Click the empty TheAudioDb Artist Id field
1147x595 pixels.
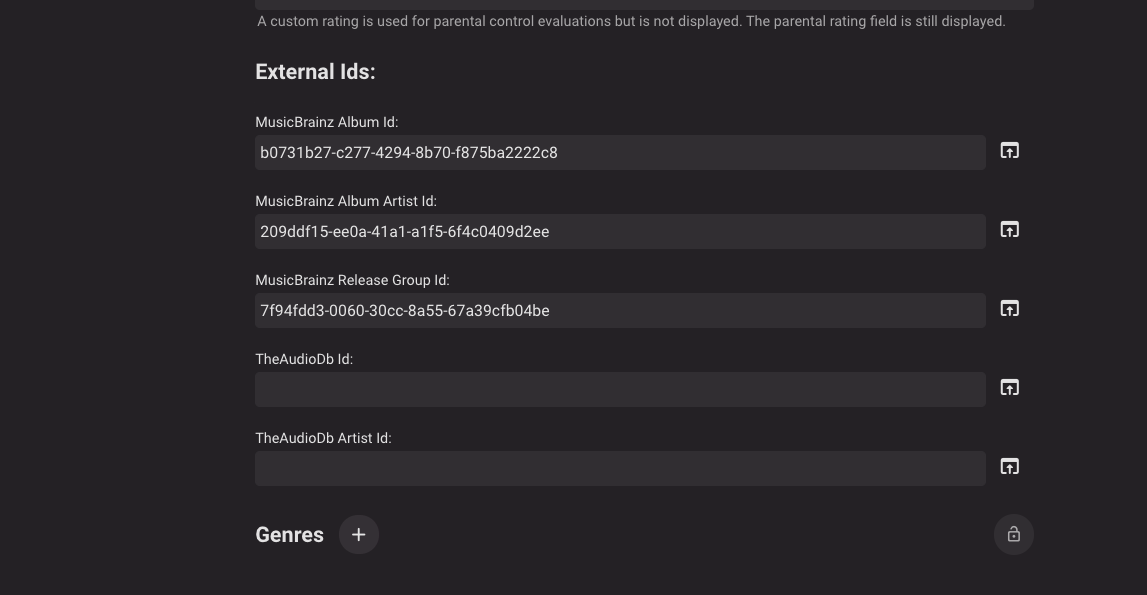pyautogui.click(x=620, y=468)
